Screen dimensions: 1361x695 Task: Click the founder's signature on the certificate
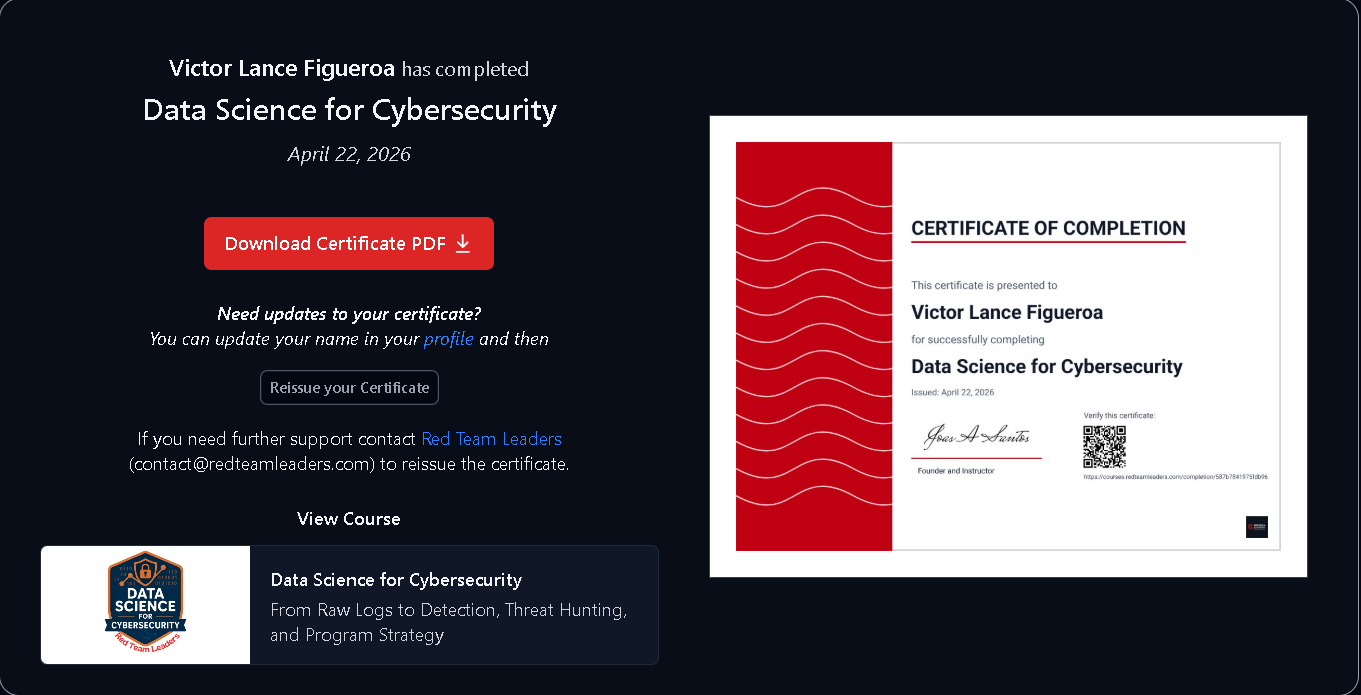(x=976, y=438)
